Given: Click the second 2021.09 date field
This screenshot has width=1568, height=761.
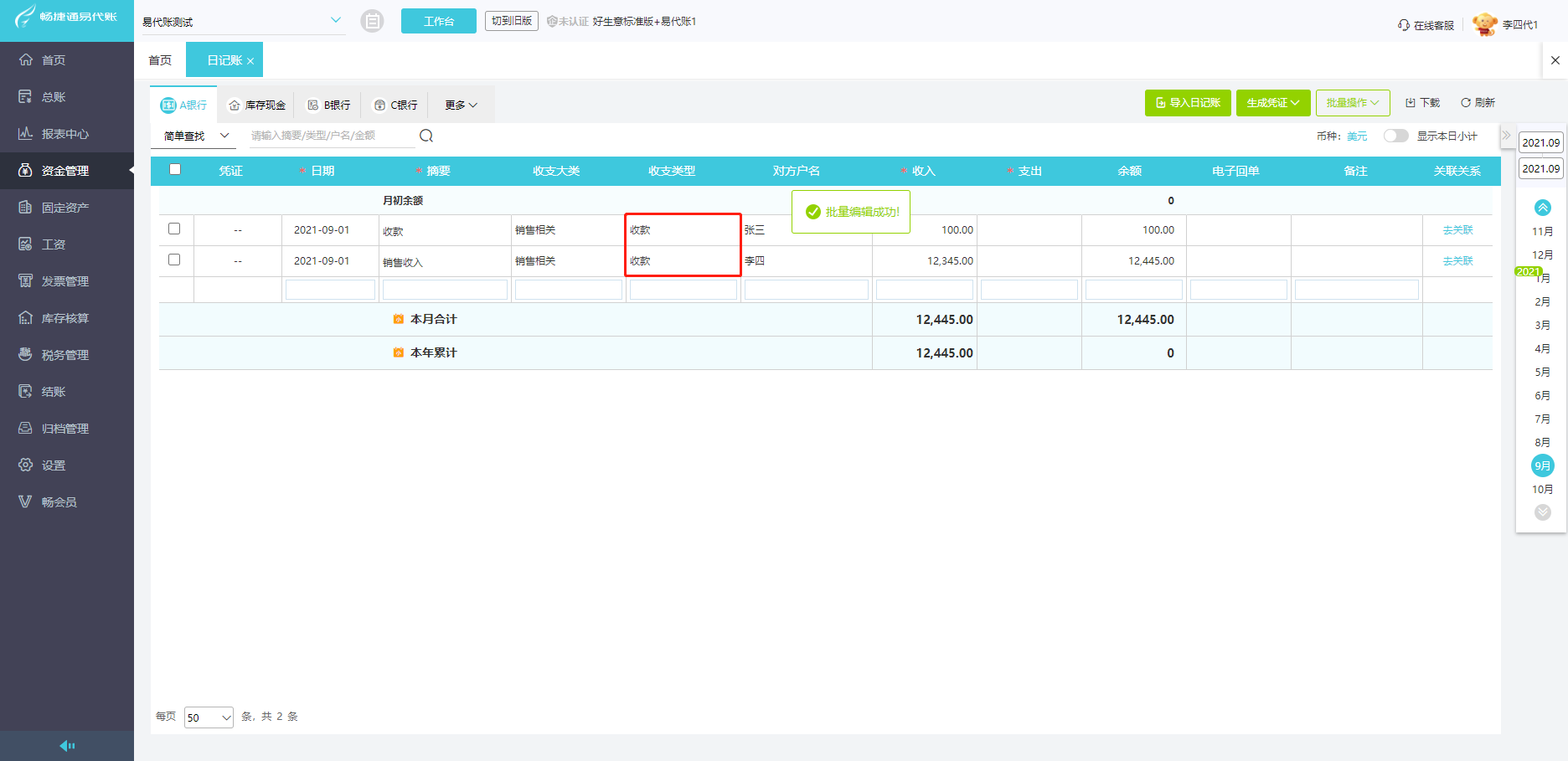Looking at the screenshot, I should [x=1541, y=168].
